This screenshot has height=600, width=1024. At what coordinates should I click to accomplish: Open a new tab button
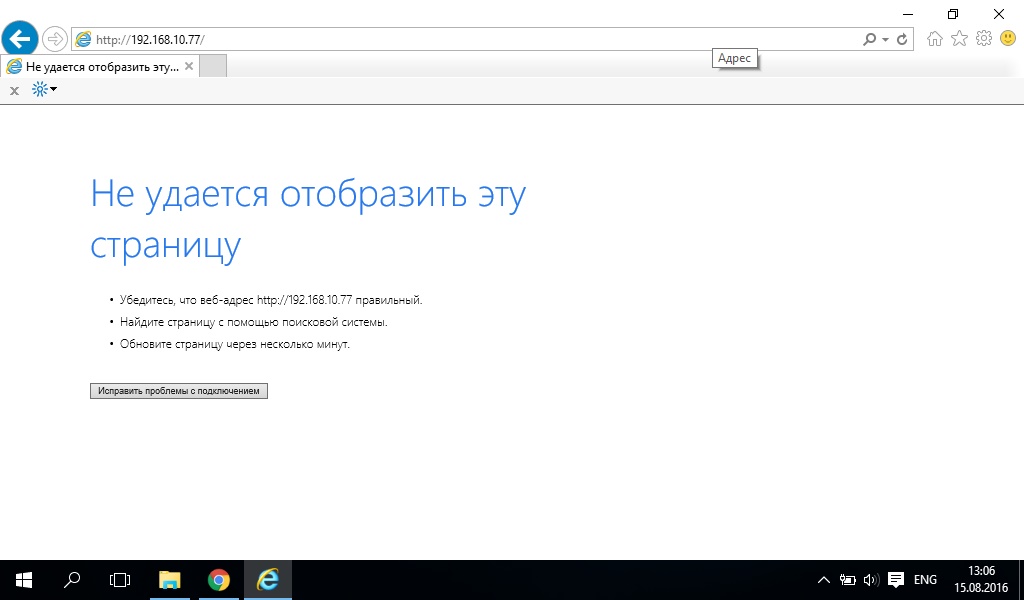pyautogui.click(x=213, y=66)
